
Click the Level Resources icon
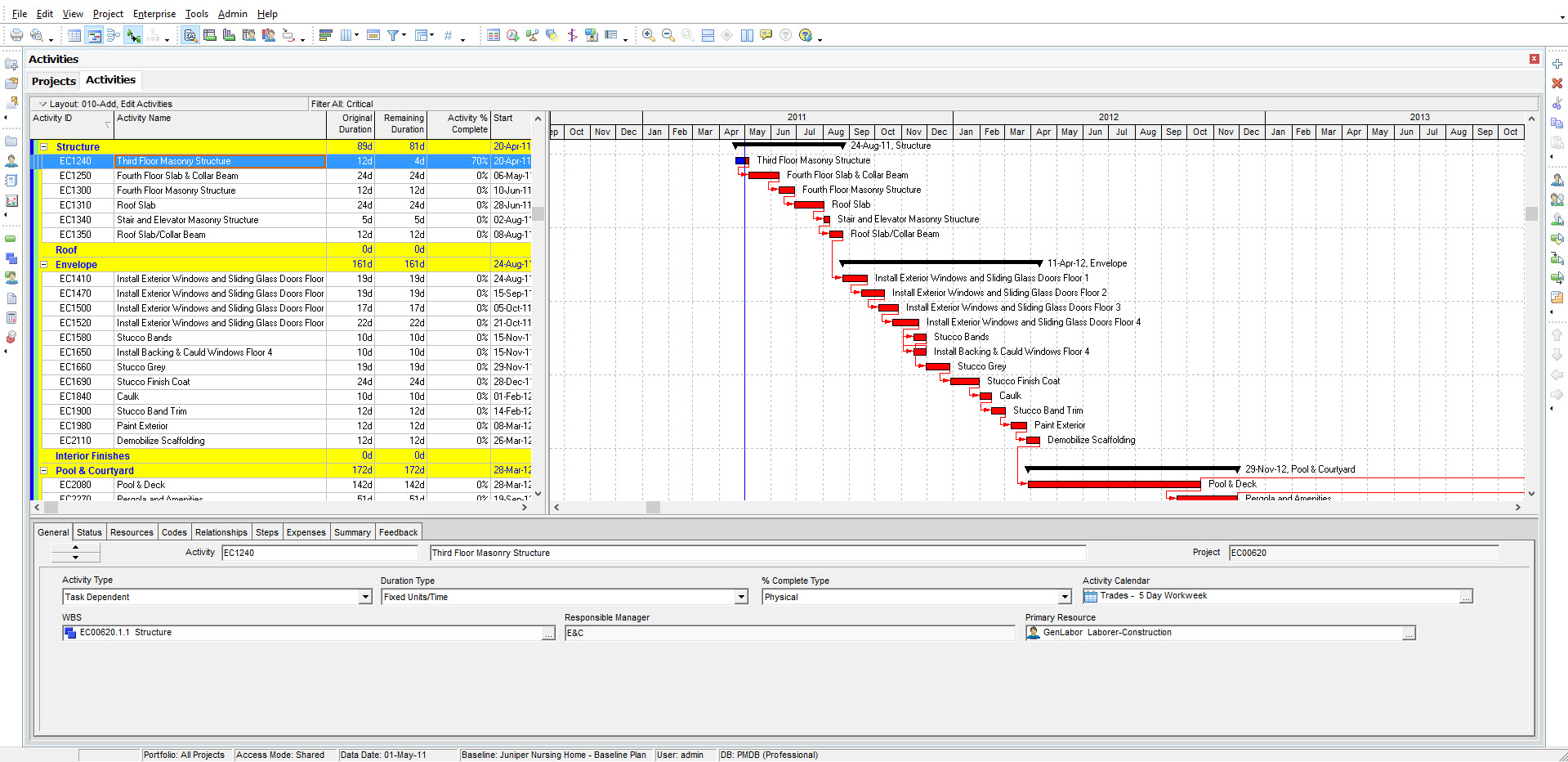(532, 35)
